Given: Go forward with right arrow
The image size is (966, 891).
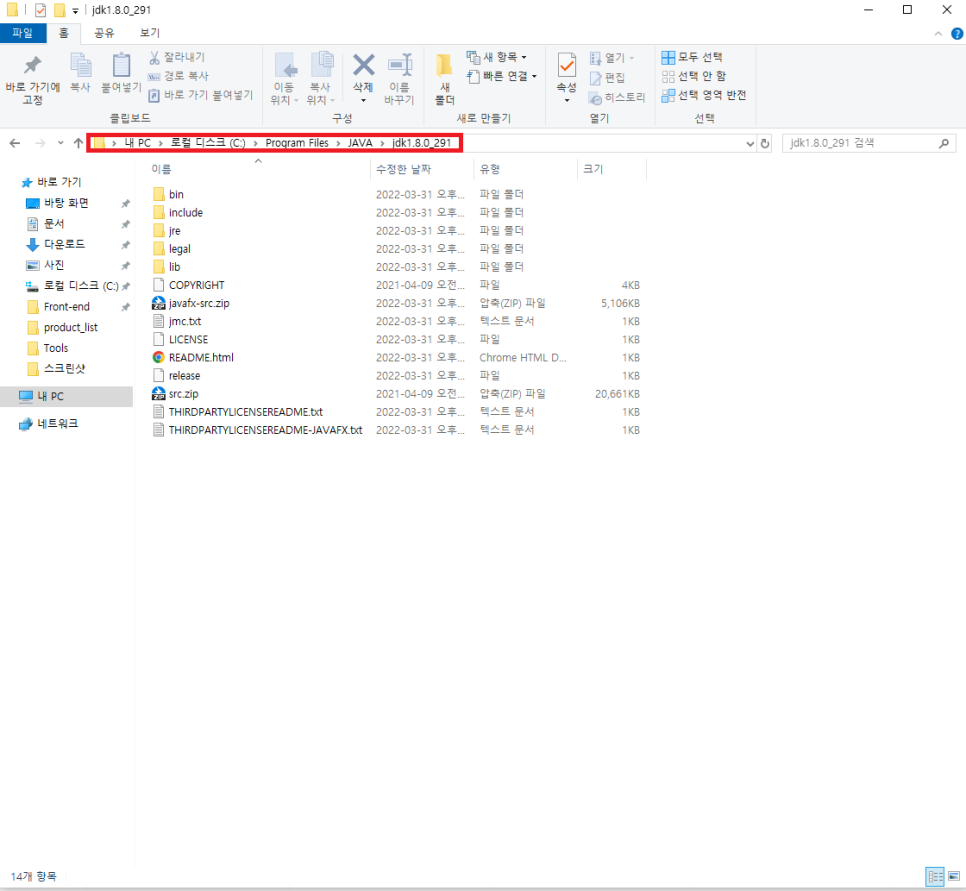Looking at the screenshot, I should click(41, 143).
